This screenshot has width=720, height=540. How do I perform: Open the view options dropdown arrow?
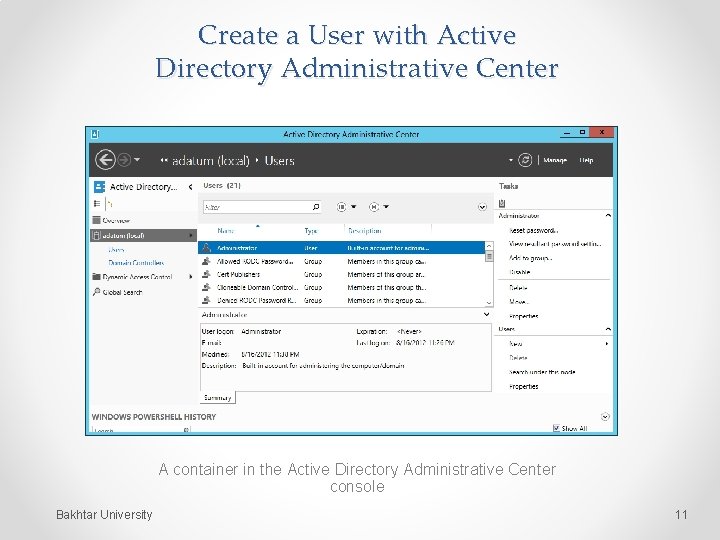[354, 207]
